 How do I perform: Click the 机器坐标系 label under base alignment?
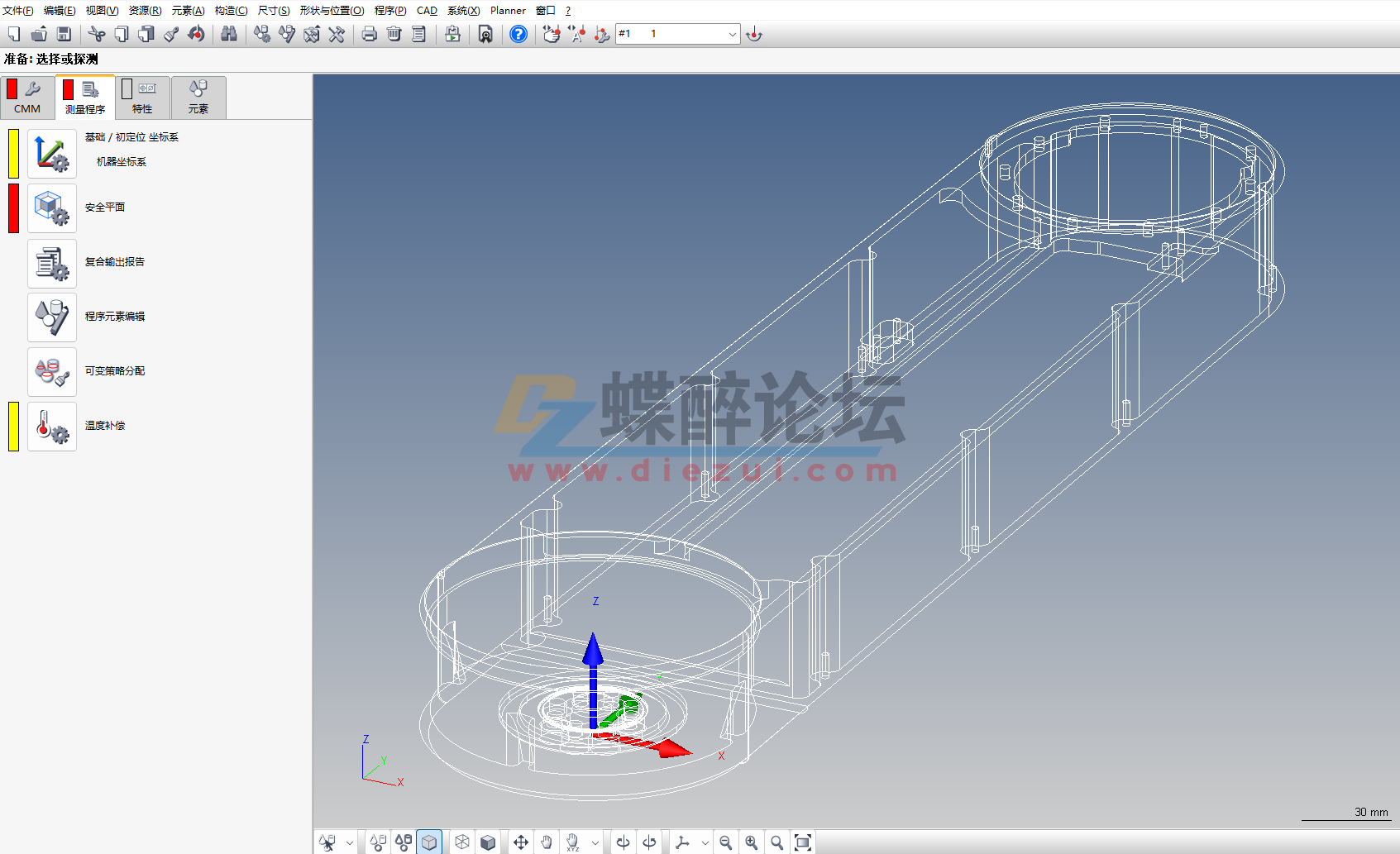(122, 162)
